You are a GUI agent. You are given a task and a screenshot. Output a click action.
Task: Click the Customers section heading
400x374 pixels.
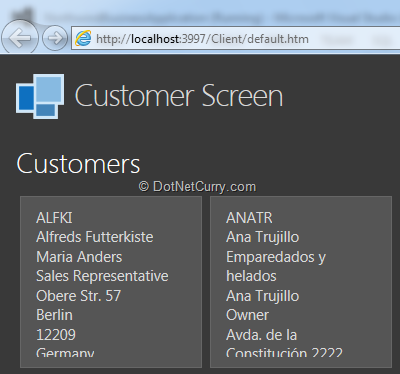coord(78,164)
